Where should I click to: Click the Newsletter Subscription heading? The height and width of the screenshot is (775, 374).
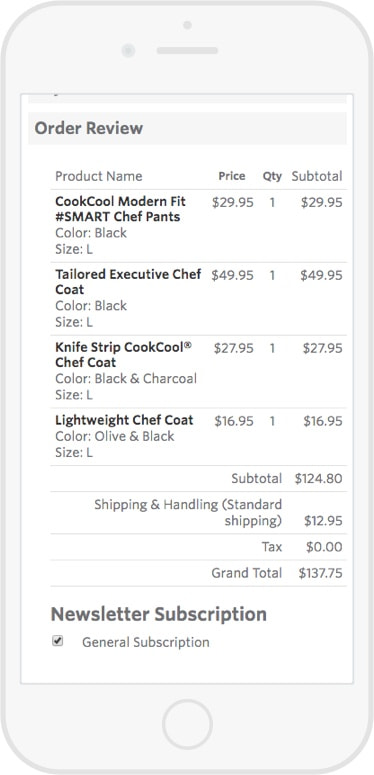pos(159,614)
